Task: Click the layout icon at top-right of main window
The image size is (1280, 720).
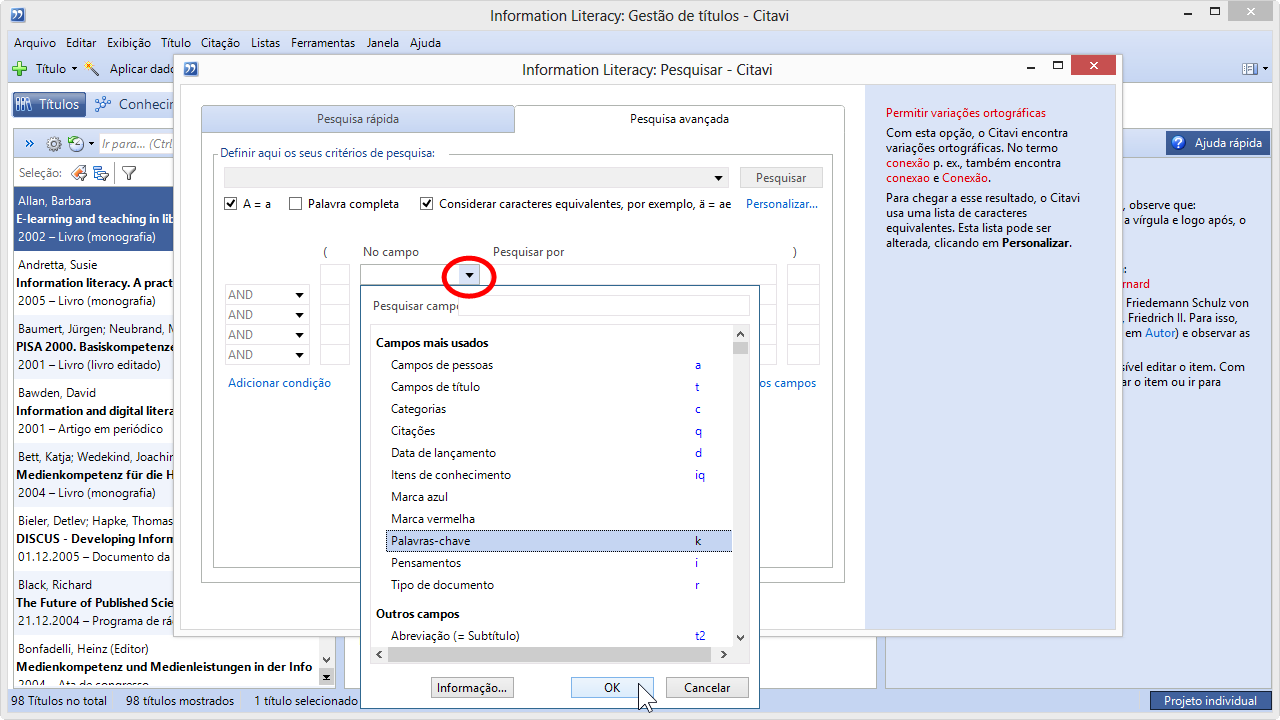Action: pyautogui.click(x=1249, y=69)
